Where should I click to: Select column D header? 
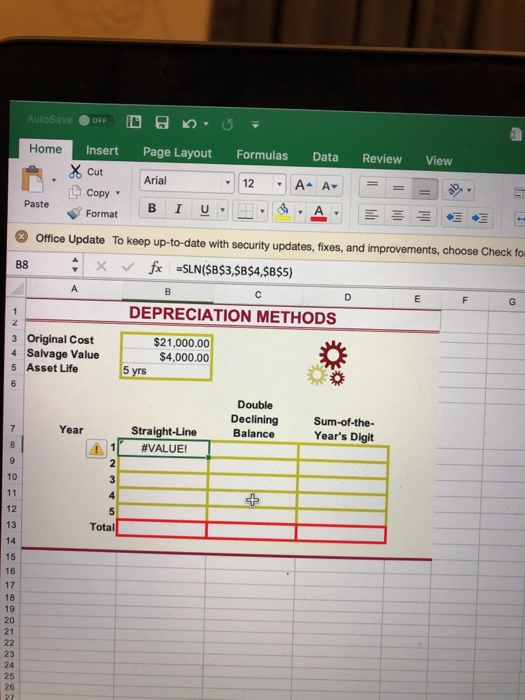pyautogui.click(x=348, y=297)
